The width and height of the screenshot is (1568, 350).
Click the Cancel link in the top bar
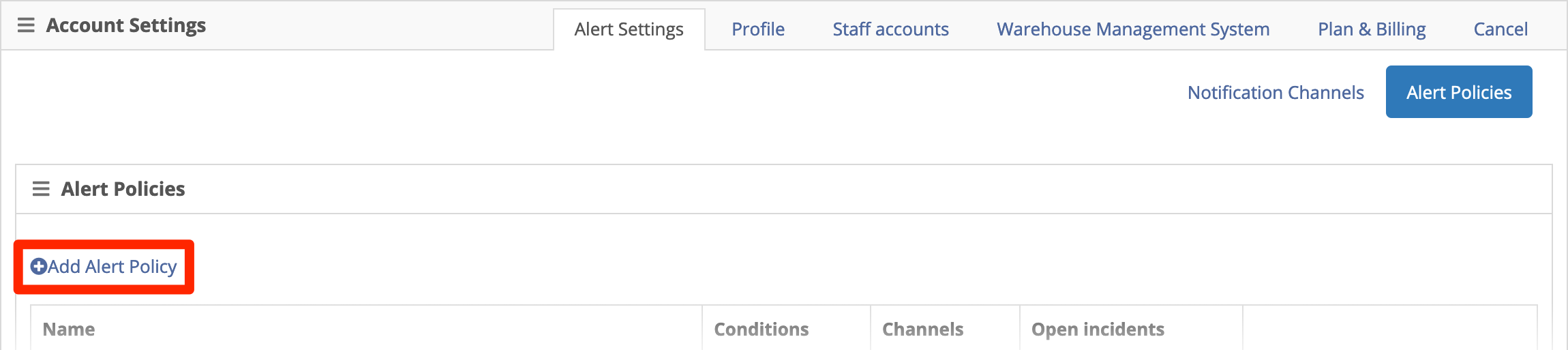click(1501, 29)
